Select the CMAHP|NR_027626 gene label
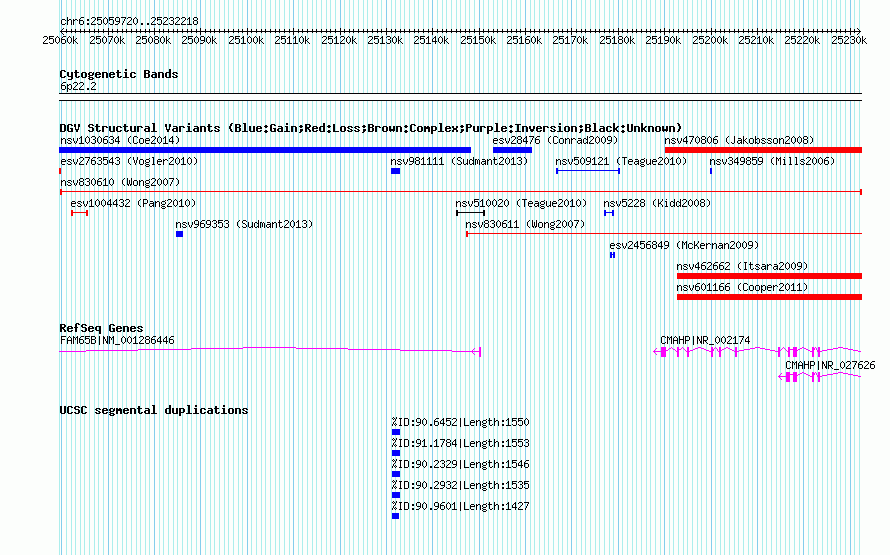This screenshot has height=555, width=890. [830, 365]
